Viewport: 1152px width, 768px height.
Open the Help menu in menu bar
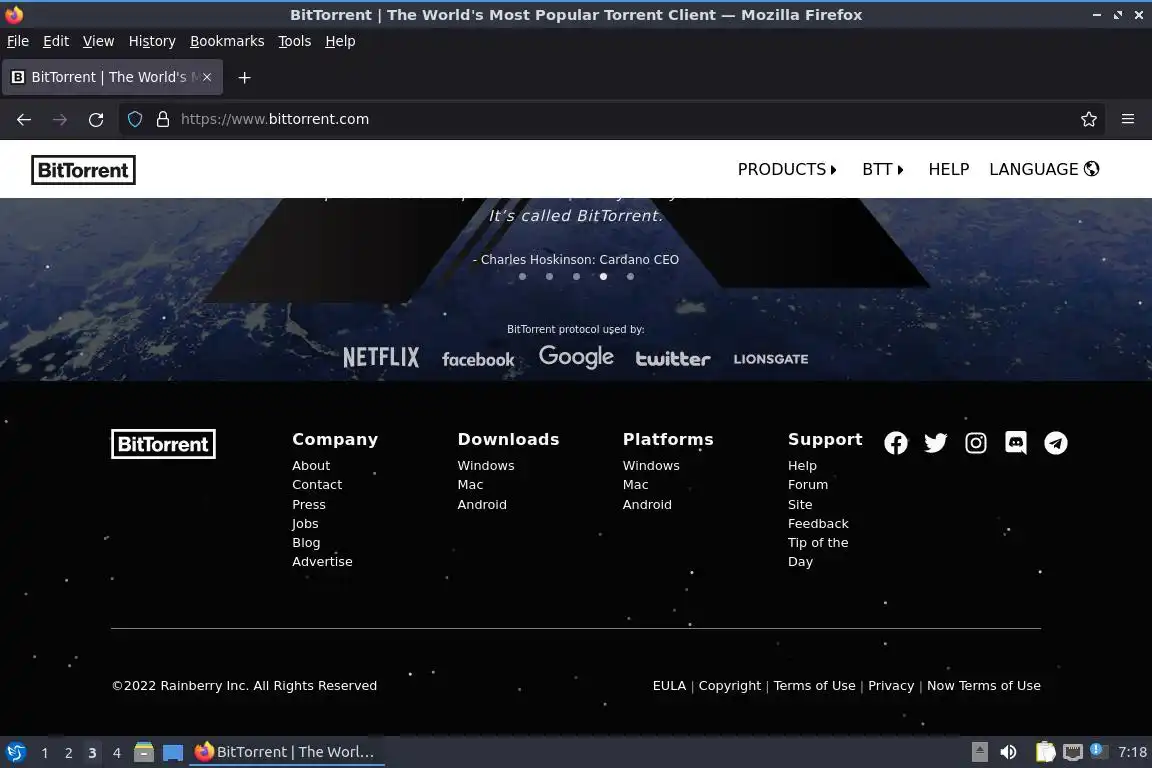coord(340,41)
